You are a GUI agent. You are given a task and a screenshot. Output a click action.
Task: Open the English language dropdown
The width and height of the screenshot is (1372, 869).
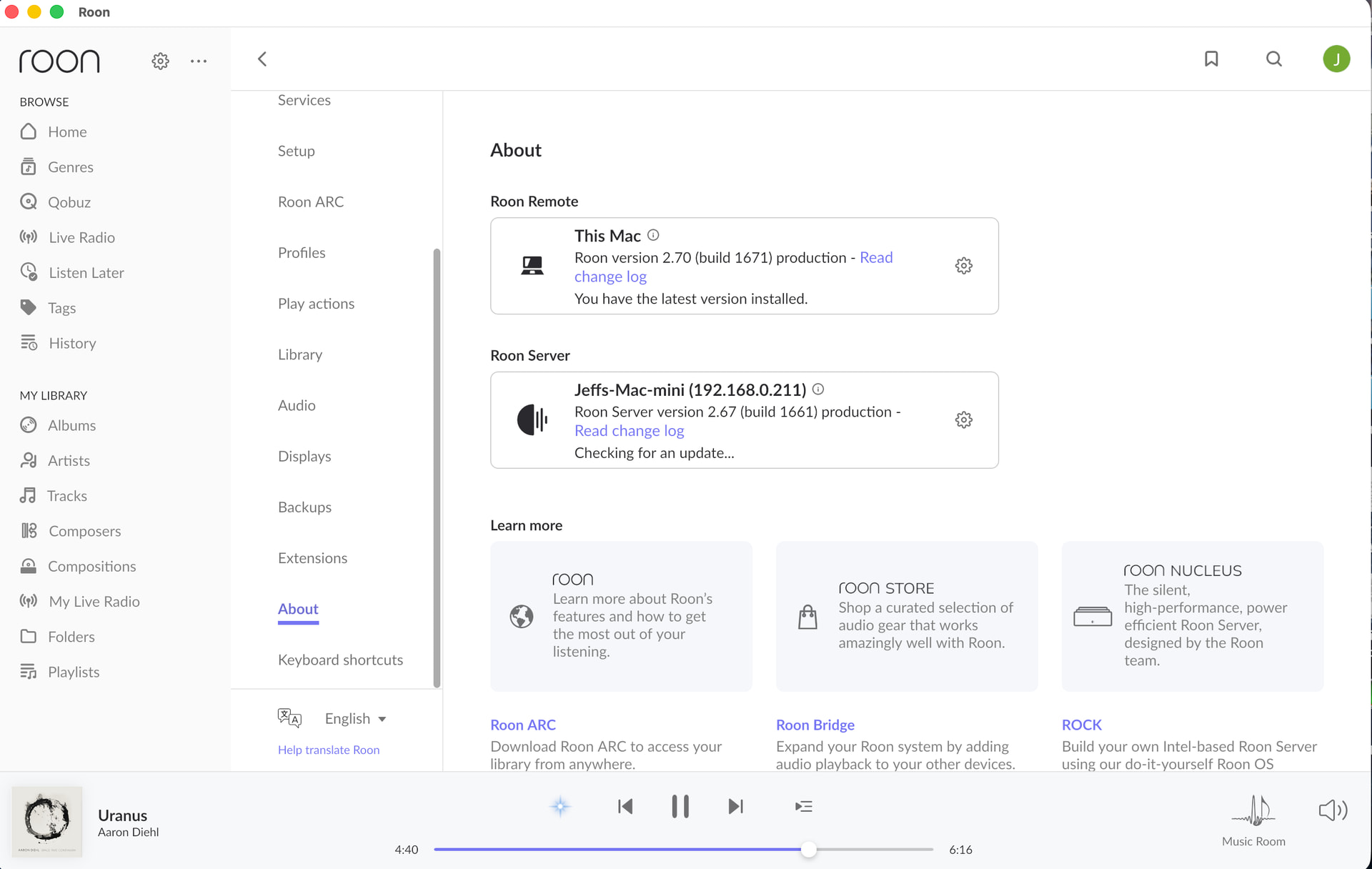[355, 718]
